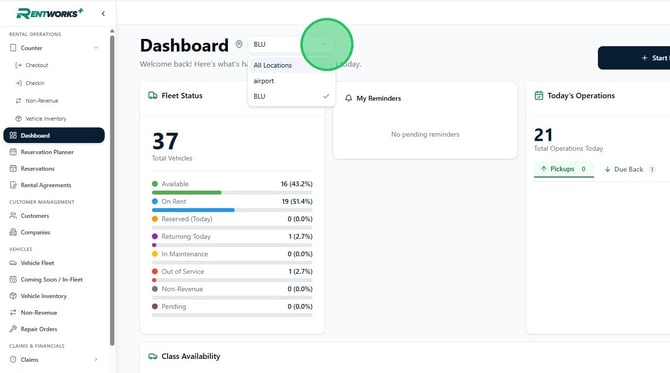Click the Repair Orders wrench icon

click(13, 329)
